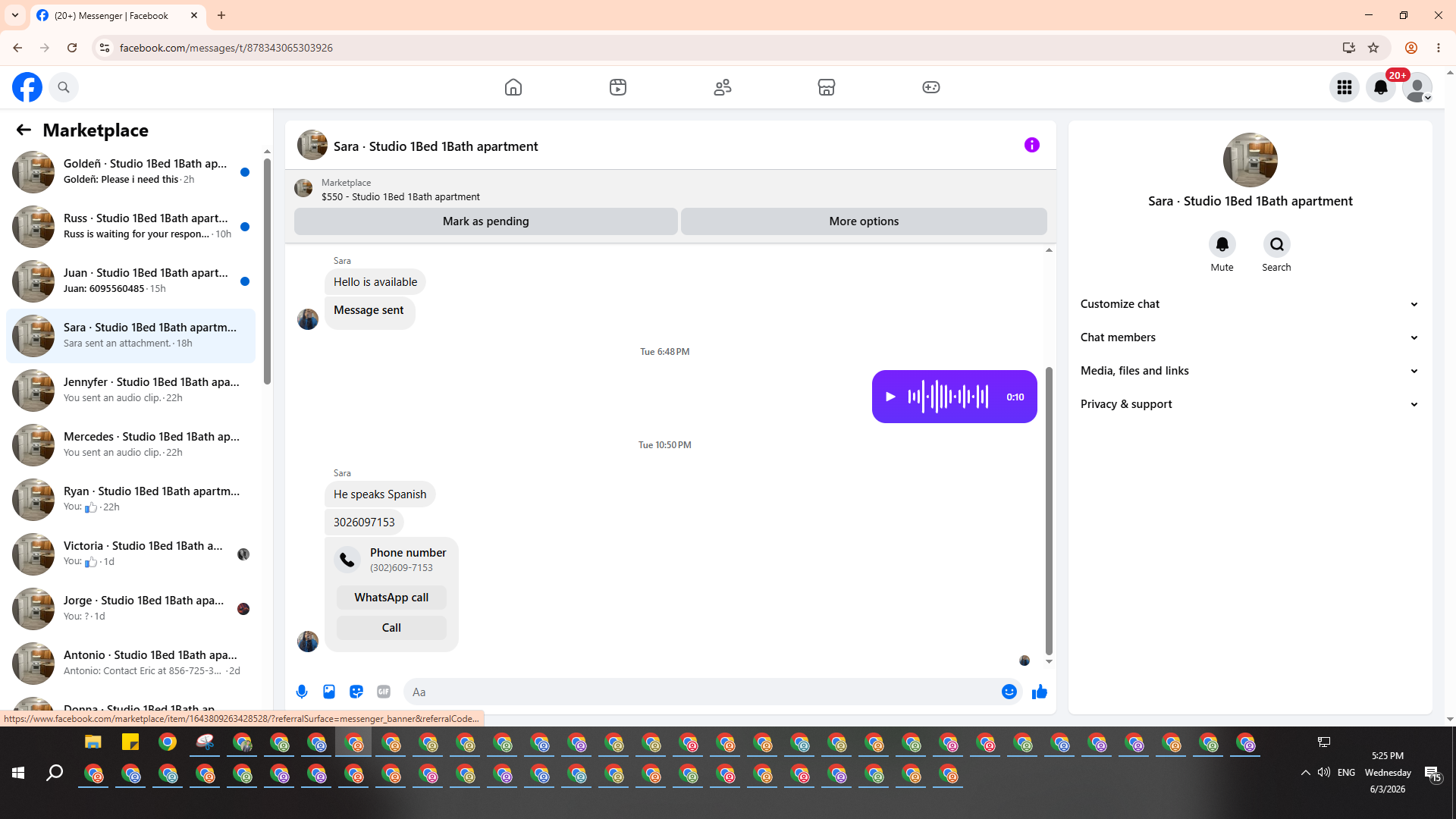Open the Marketplace storefront icon

827,87
